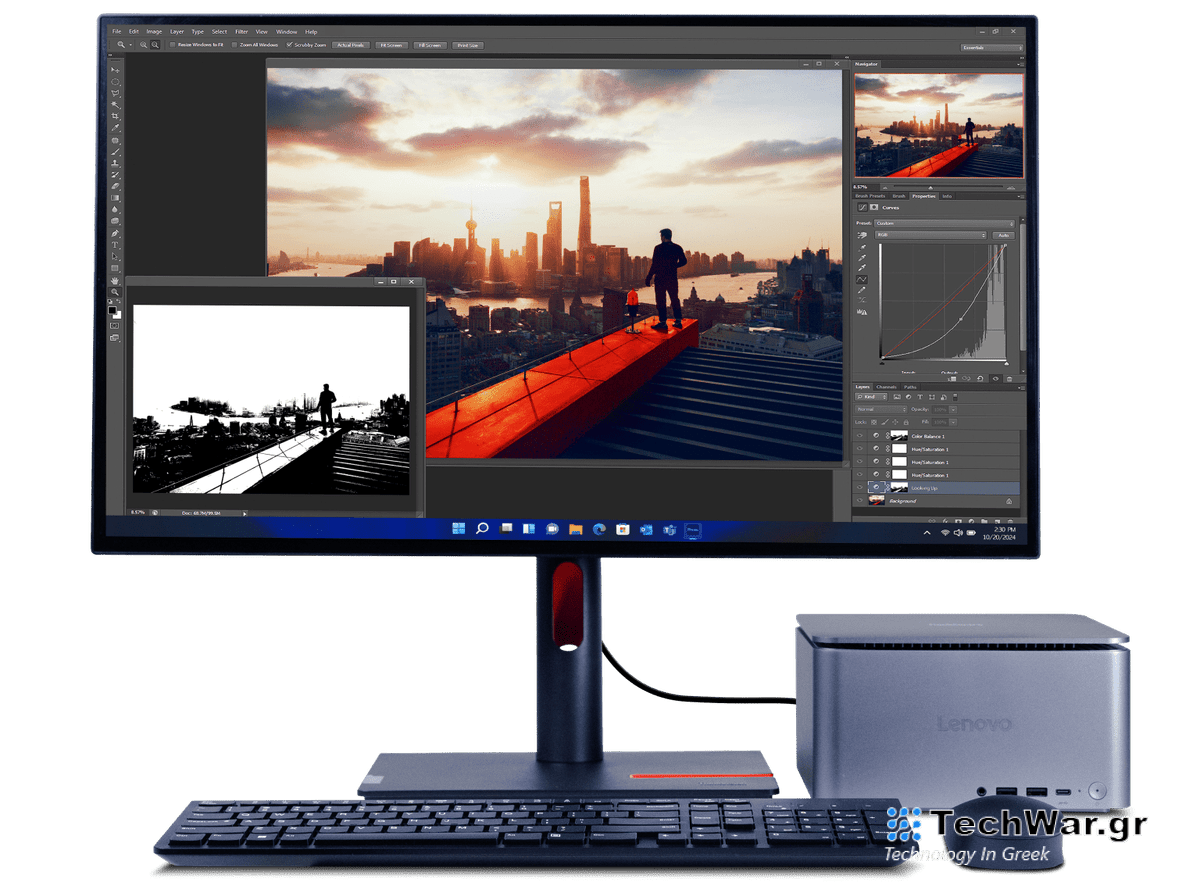Hide the Background layer
Viewport: 1200px width, 886px height.
pyautogui.click(x=859, y=500)
